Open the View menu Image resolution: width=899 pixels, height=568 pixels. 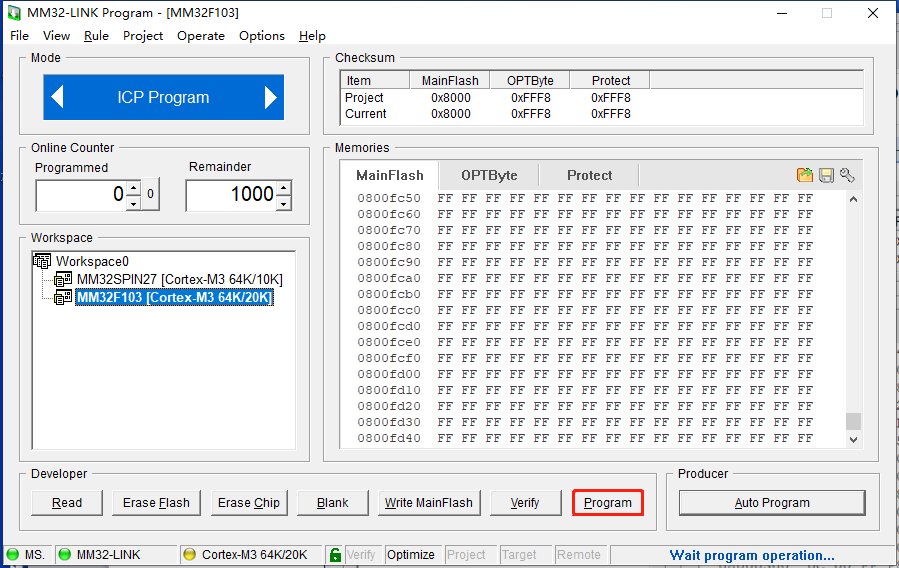pyautogui.click(x=56, y=36)
